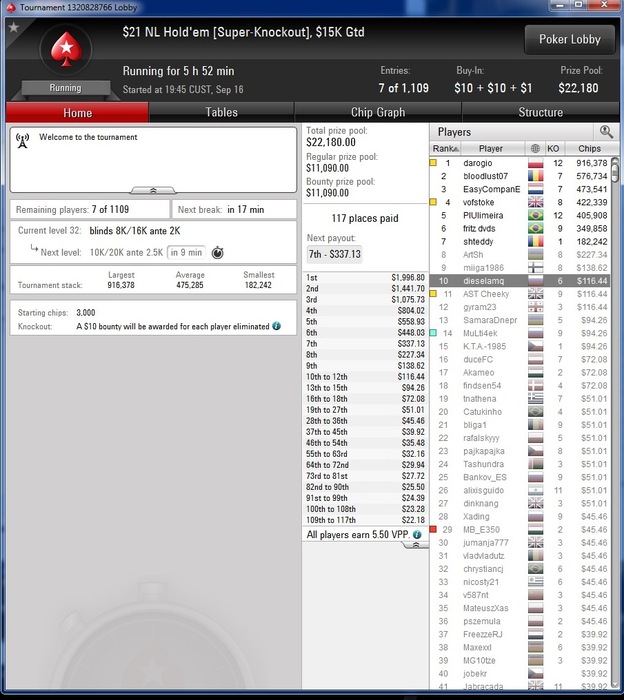Click the PokerStars spade logo
This screenshot has width=624, height=700.
66,49
